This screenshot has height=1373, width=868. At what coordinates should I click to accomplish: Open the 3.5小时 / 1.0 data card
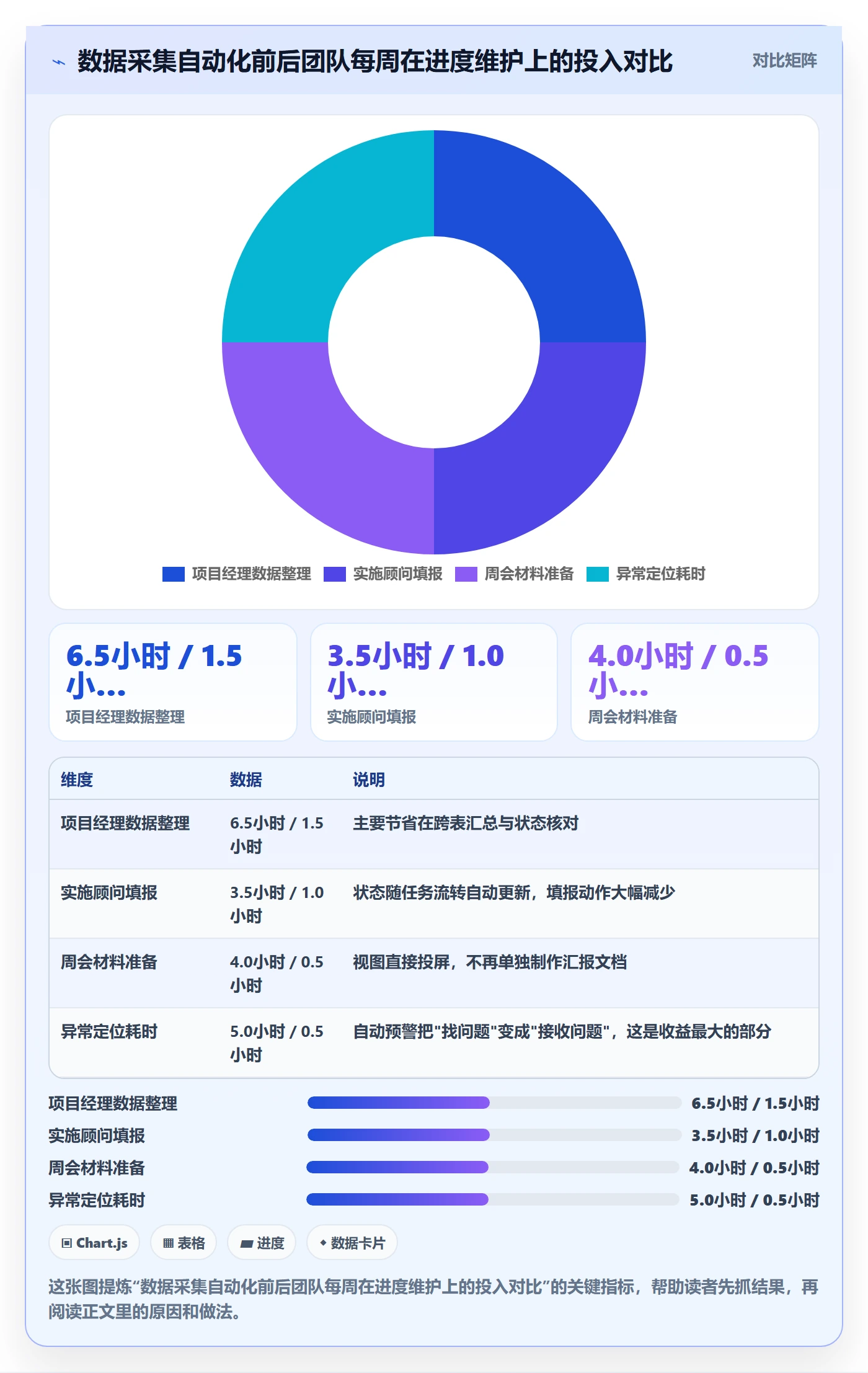[434, 682]
